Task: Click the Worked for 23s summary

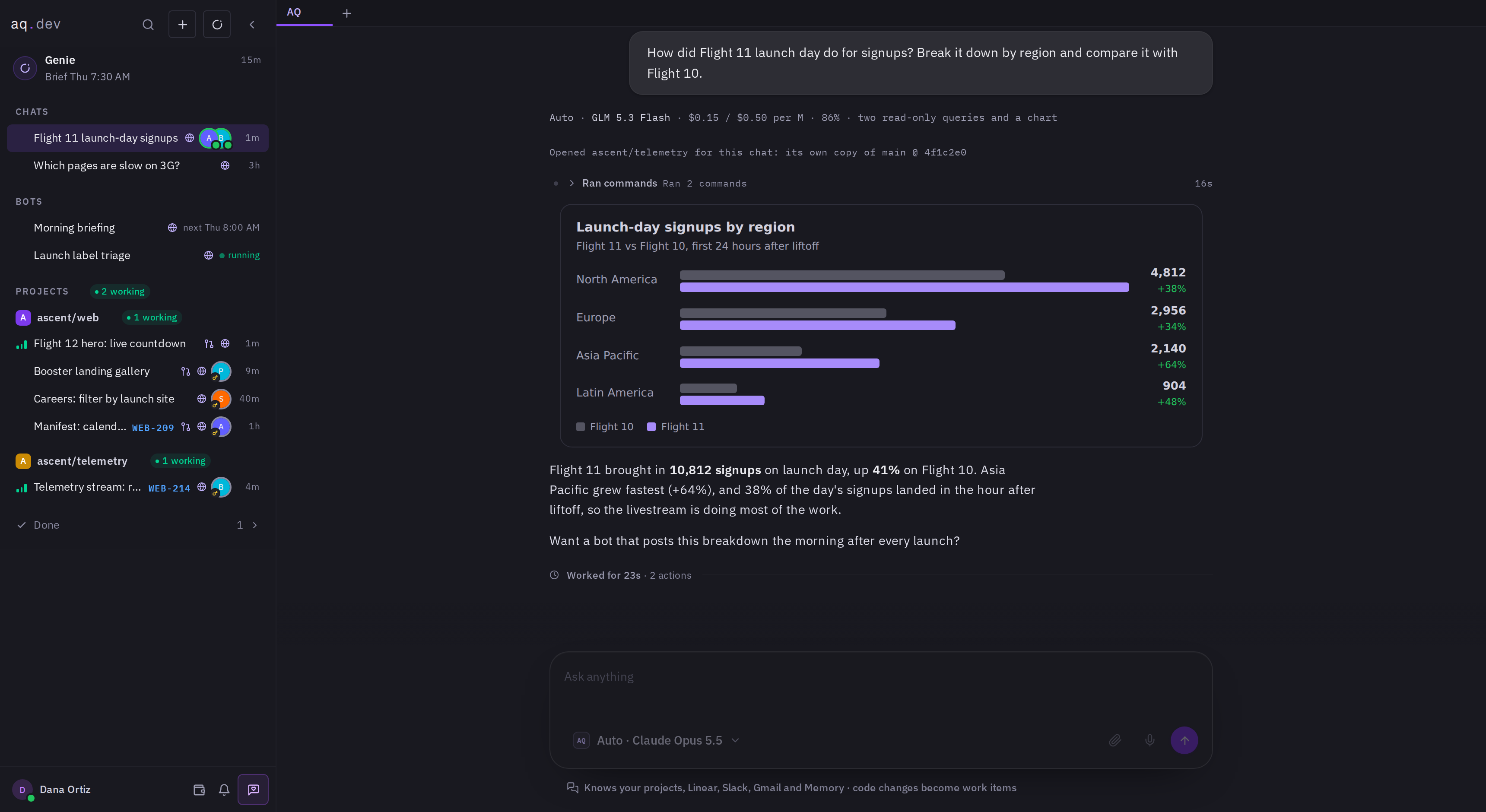Action: coord(621,576)
